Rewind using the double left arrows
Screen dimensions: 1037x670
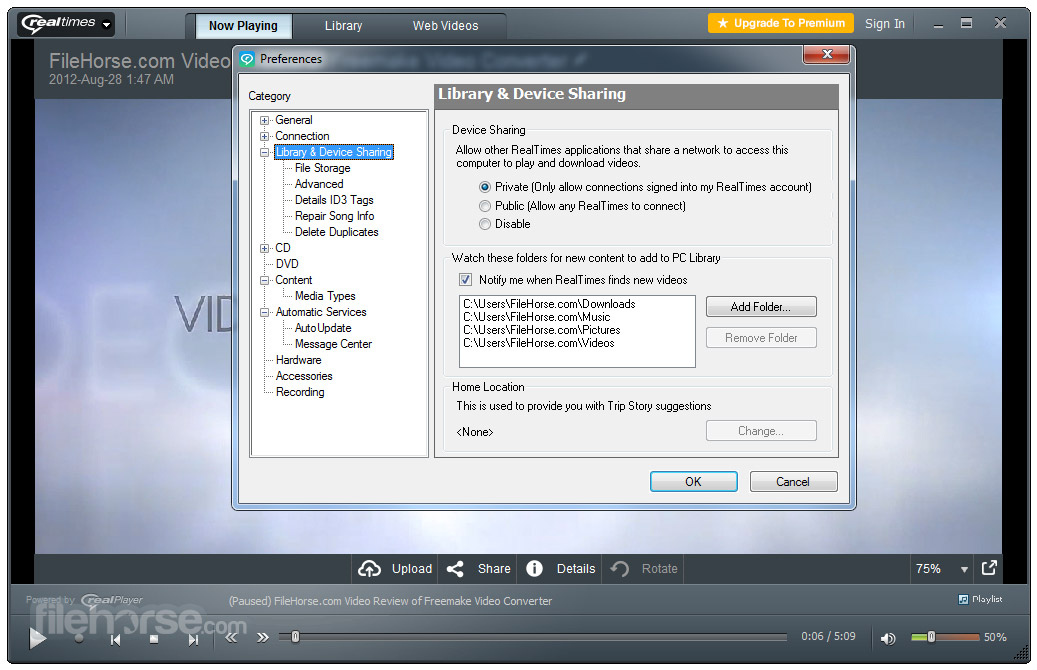[x=231, y=638]
